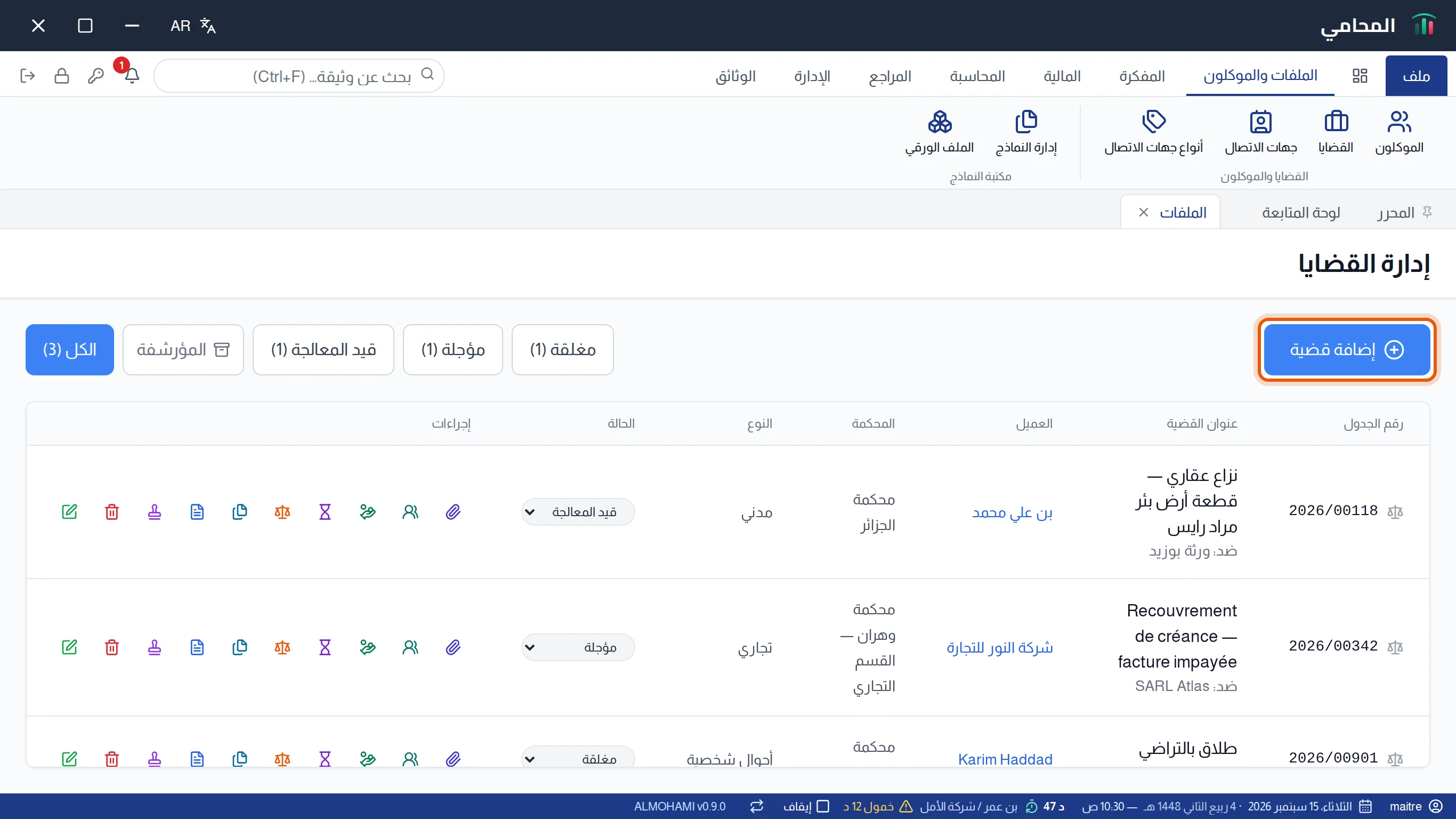Open the ملف menu
Image resolution: width=1456 pixels, height=819 pixels.
(1416, 76)
